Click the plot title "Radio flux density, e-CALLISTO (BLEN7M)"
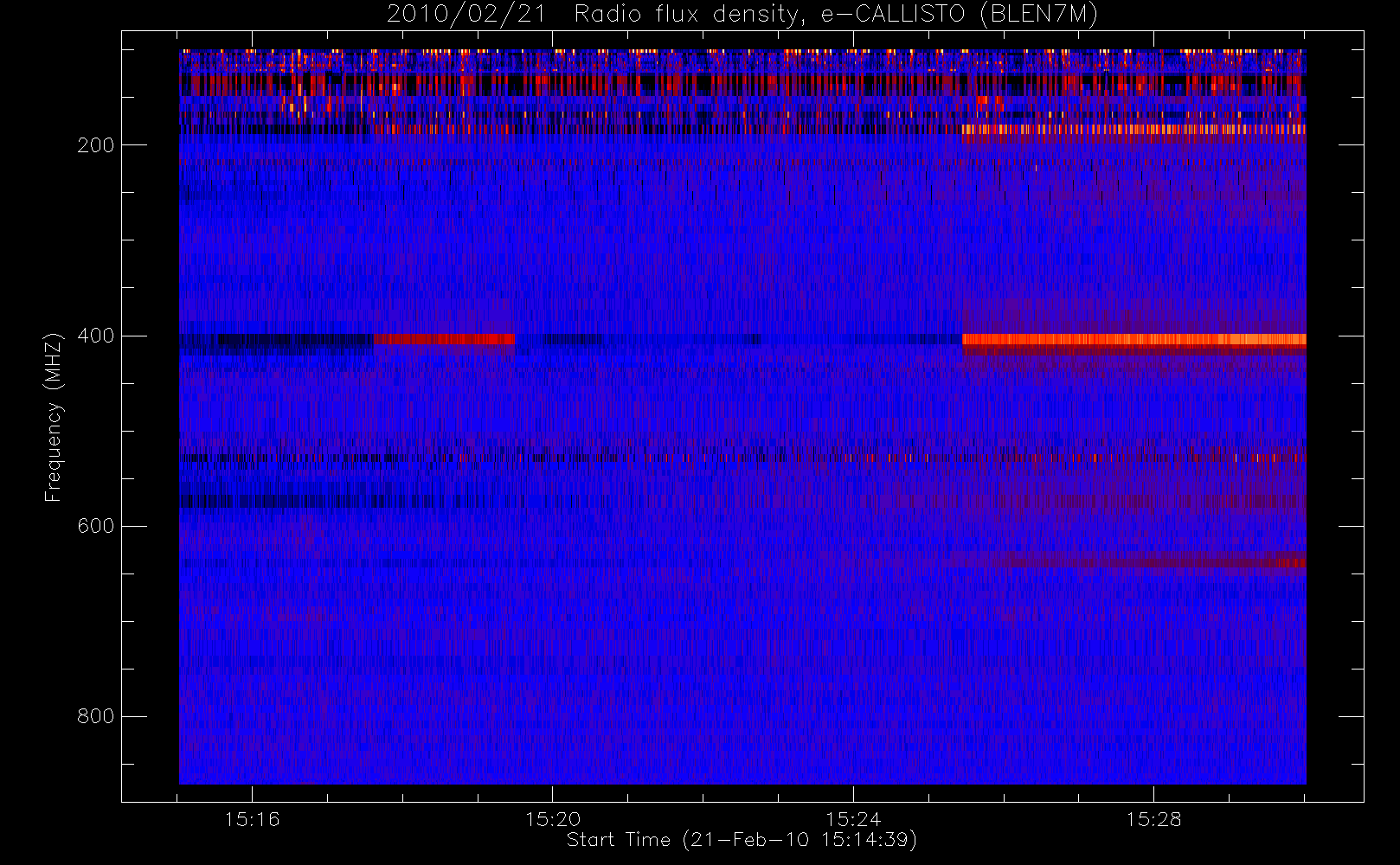 point(836,15)
